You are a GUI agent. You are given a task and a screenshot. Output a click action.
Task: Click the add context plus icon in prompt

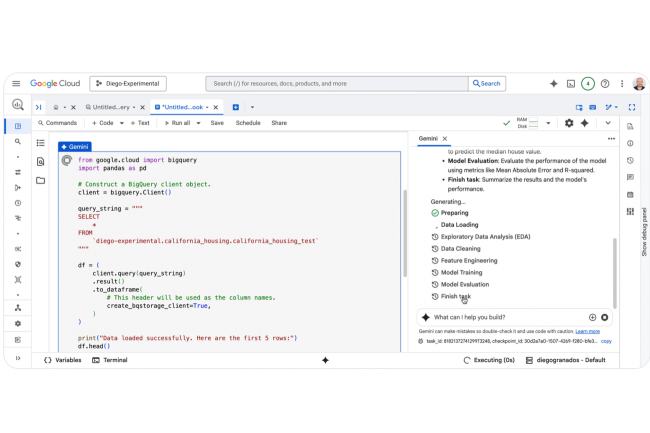click(592, 317)
